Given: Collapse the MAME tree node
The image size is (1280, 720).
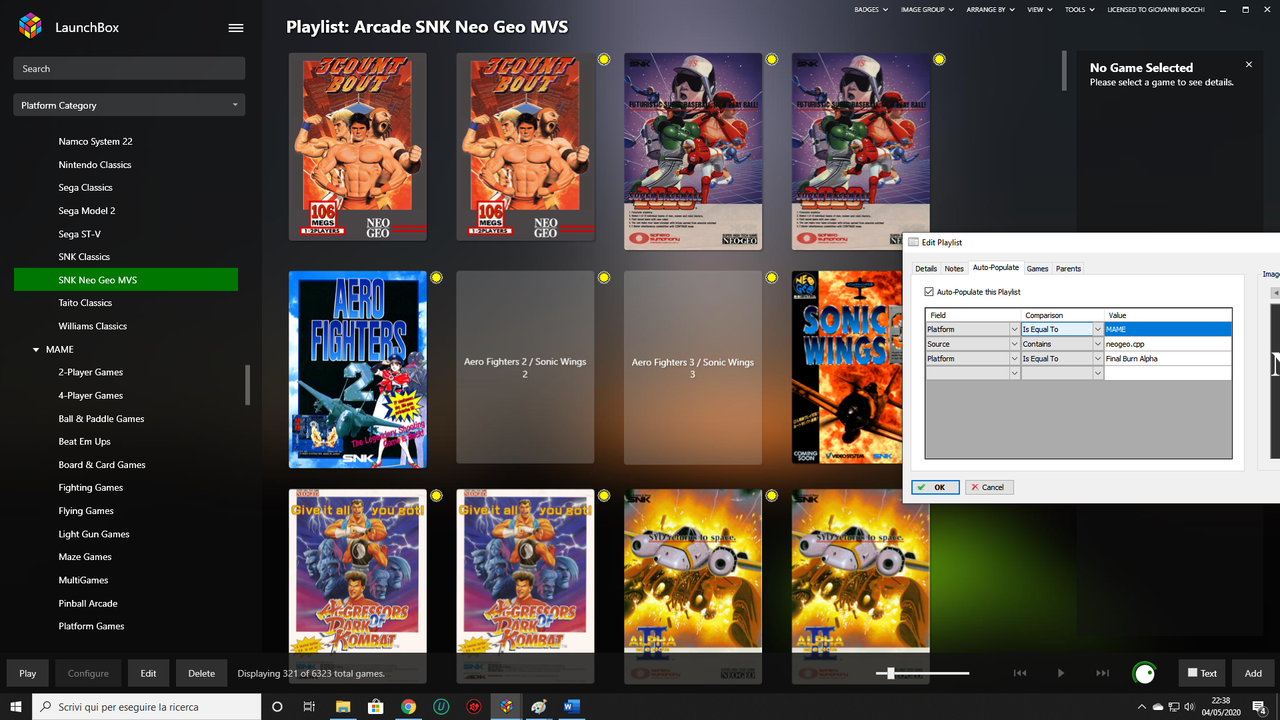Looking at the screenshot, I should coord(36,350).
